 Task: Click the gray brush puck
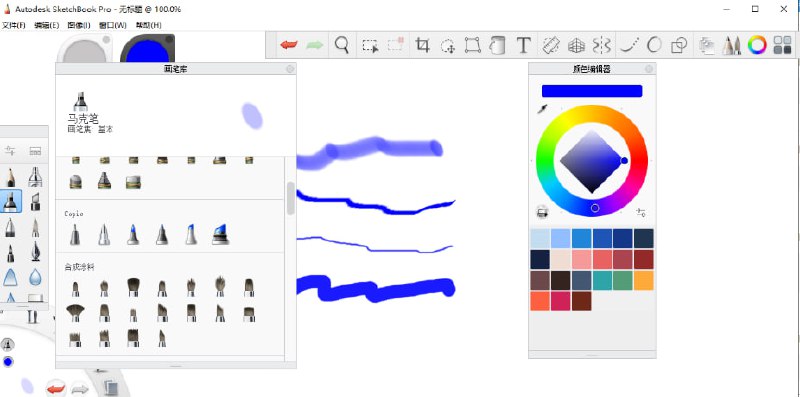click(85, 49)
